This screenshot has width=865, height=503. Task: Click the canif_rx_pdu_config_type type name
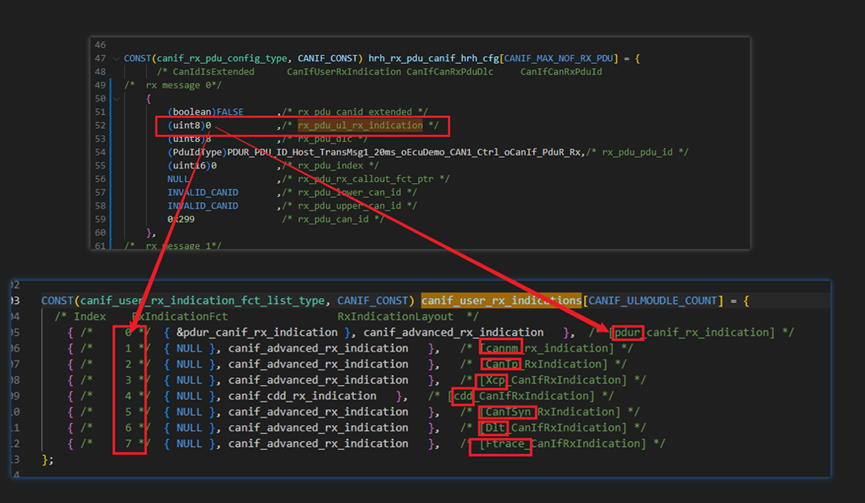[x=222, y=58]
